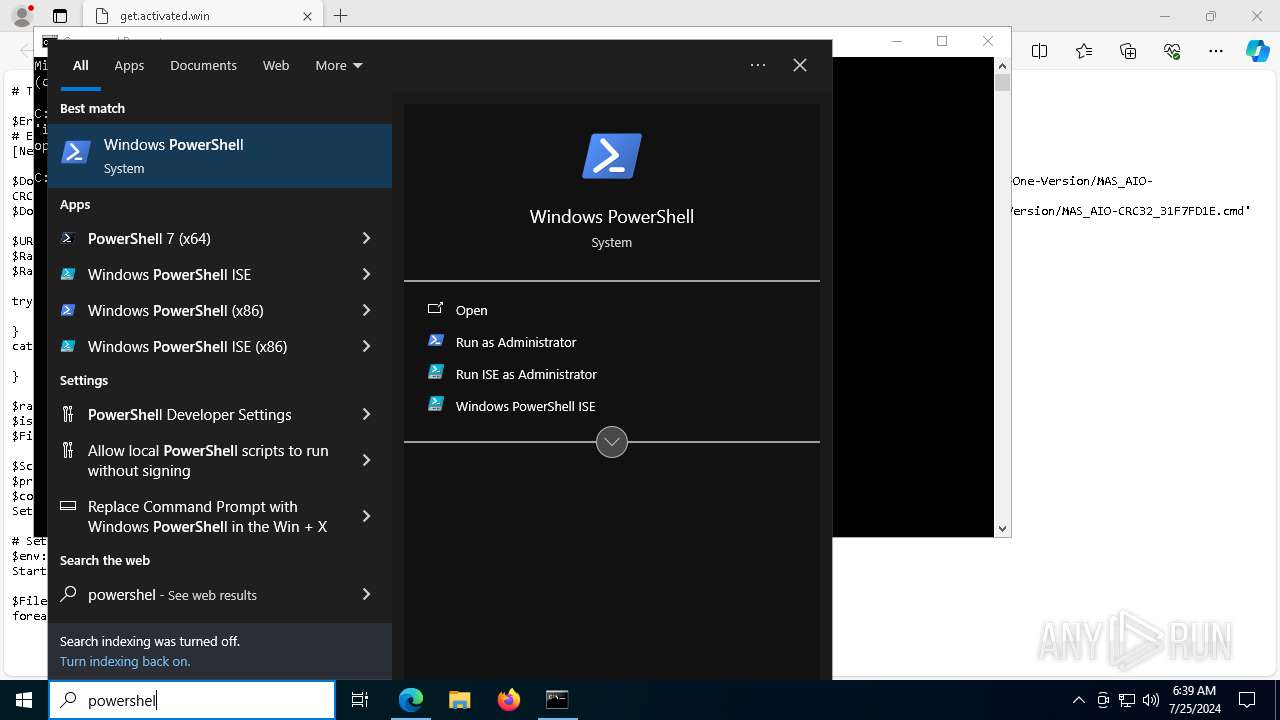Open the More filter dropdown

pos(339,65)
